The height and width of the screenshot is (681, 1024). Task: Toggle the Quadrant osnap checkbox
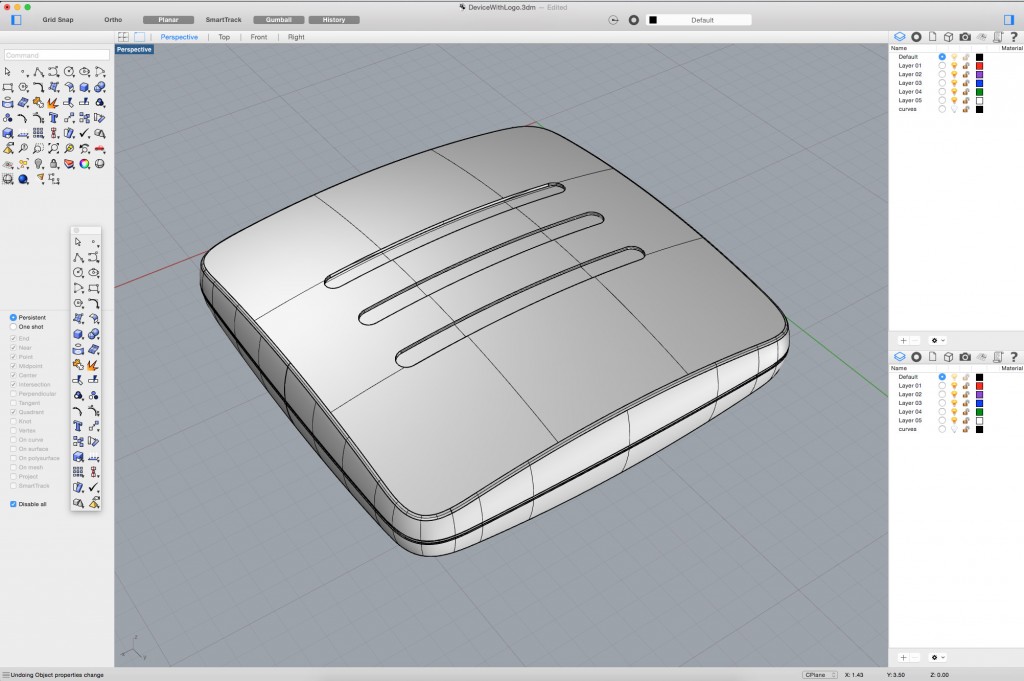pos(13,412)
